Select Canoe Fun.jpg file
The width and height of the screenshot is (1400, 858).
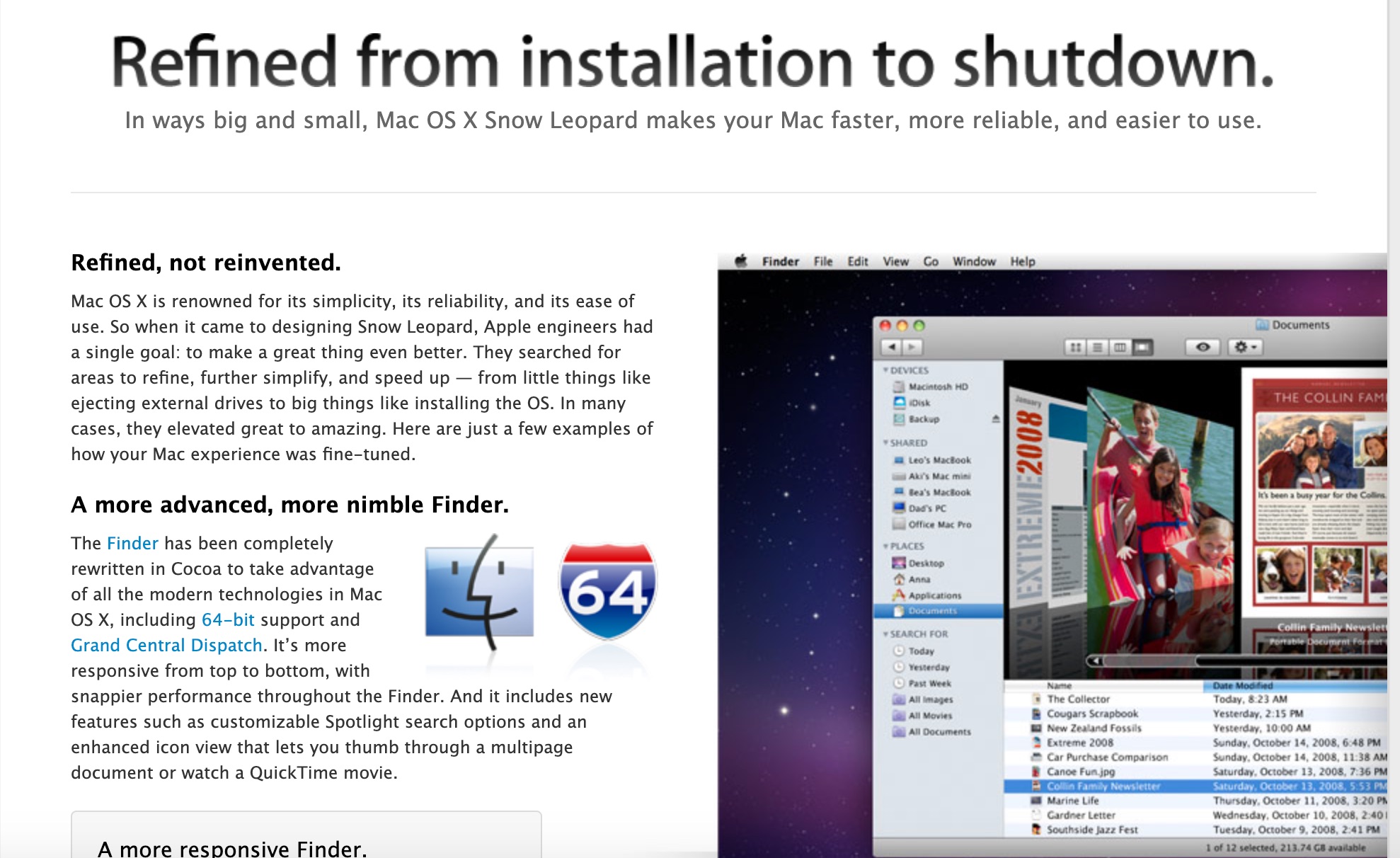[1195, 772]
